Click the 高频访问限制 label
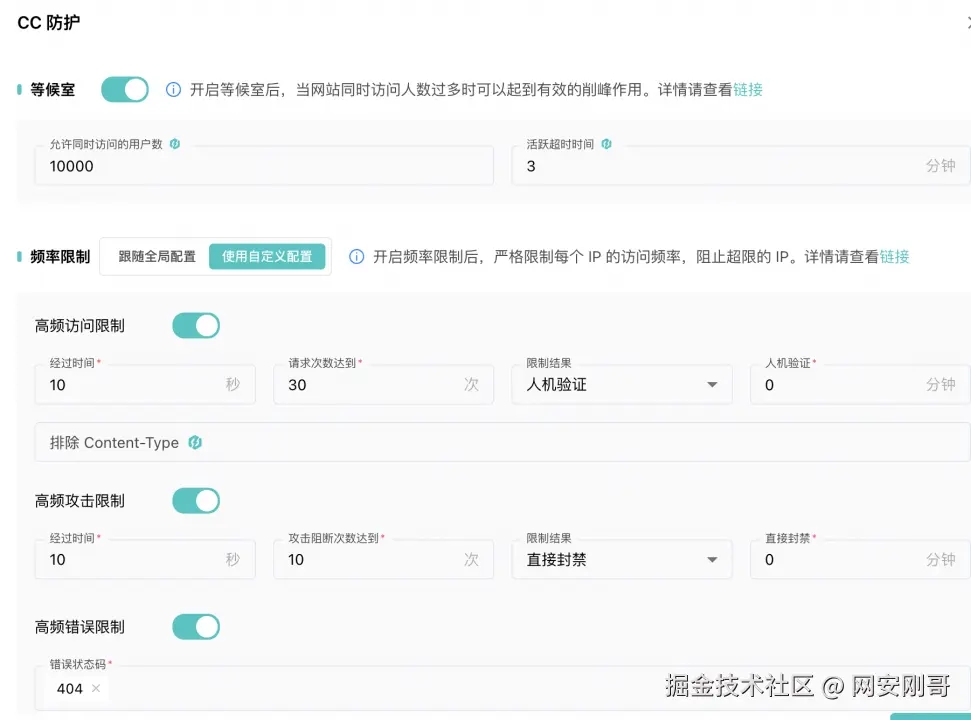This screenshot has width=971, height=720. (x=80, y=326)
